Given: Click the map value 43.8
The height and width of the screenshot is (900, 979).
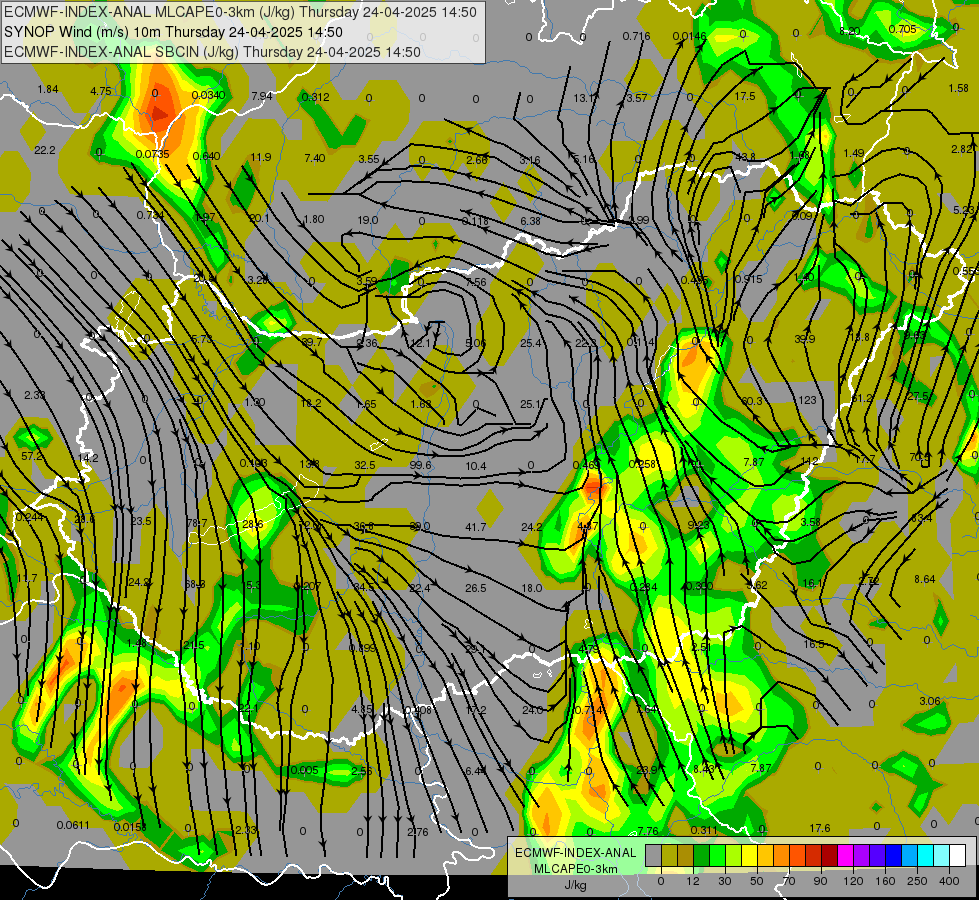Looking at the screenshot, I should click(x=745, y=157).
